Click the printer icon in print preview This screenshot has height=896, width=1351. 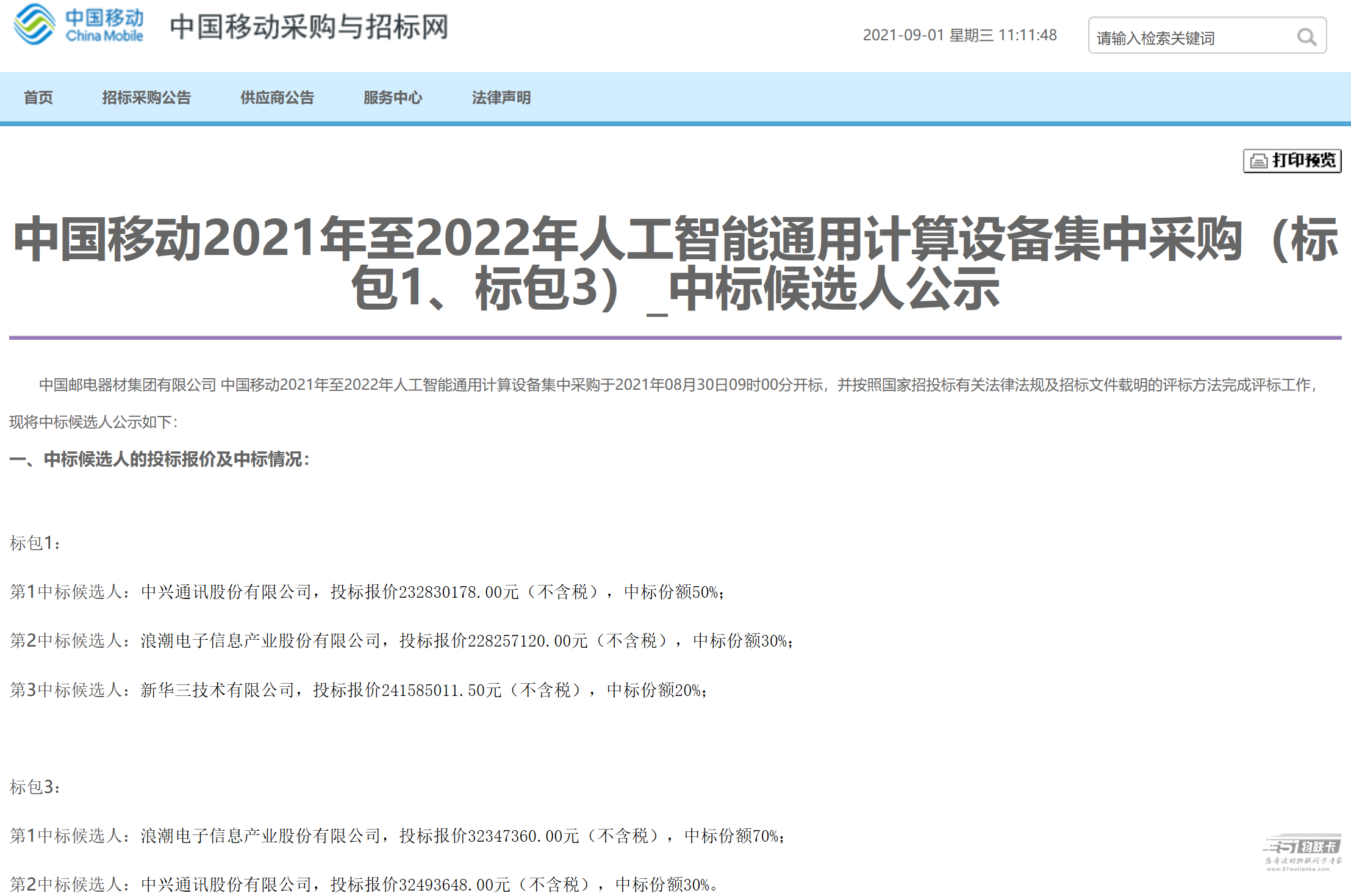pos(1258,161)
